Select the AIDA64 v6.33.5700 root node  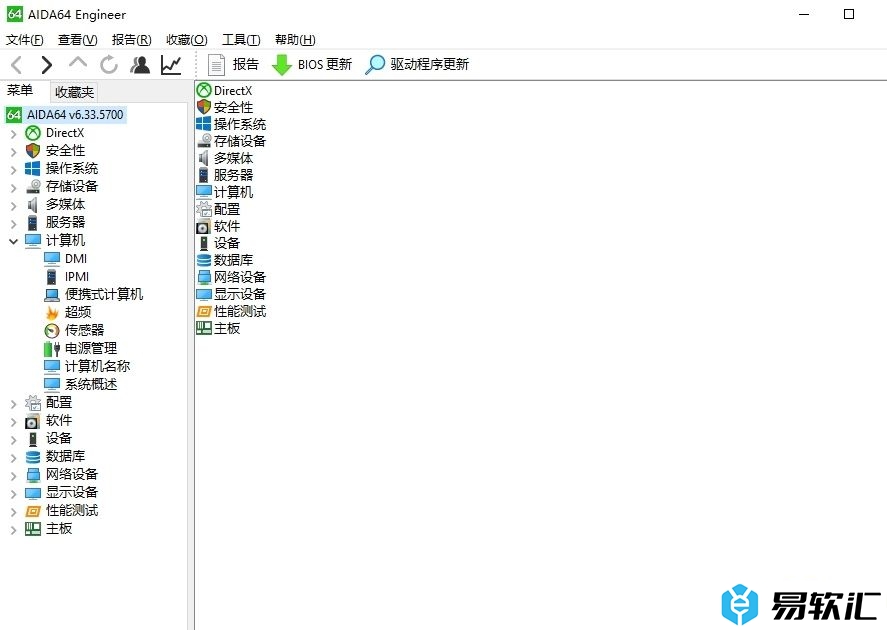coord(75,115)
